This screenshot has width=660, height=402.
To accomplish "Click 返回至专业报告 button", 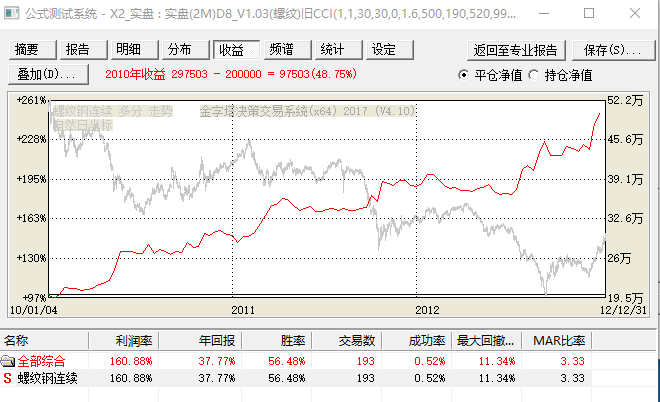I will coord(516,51).
